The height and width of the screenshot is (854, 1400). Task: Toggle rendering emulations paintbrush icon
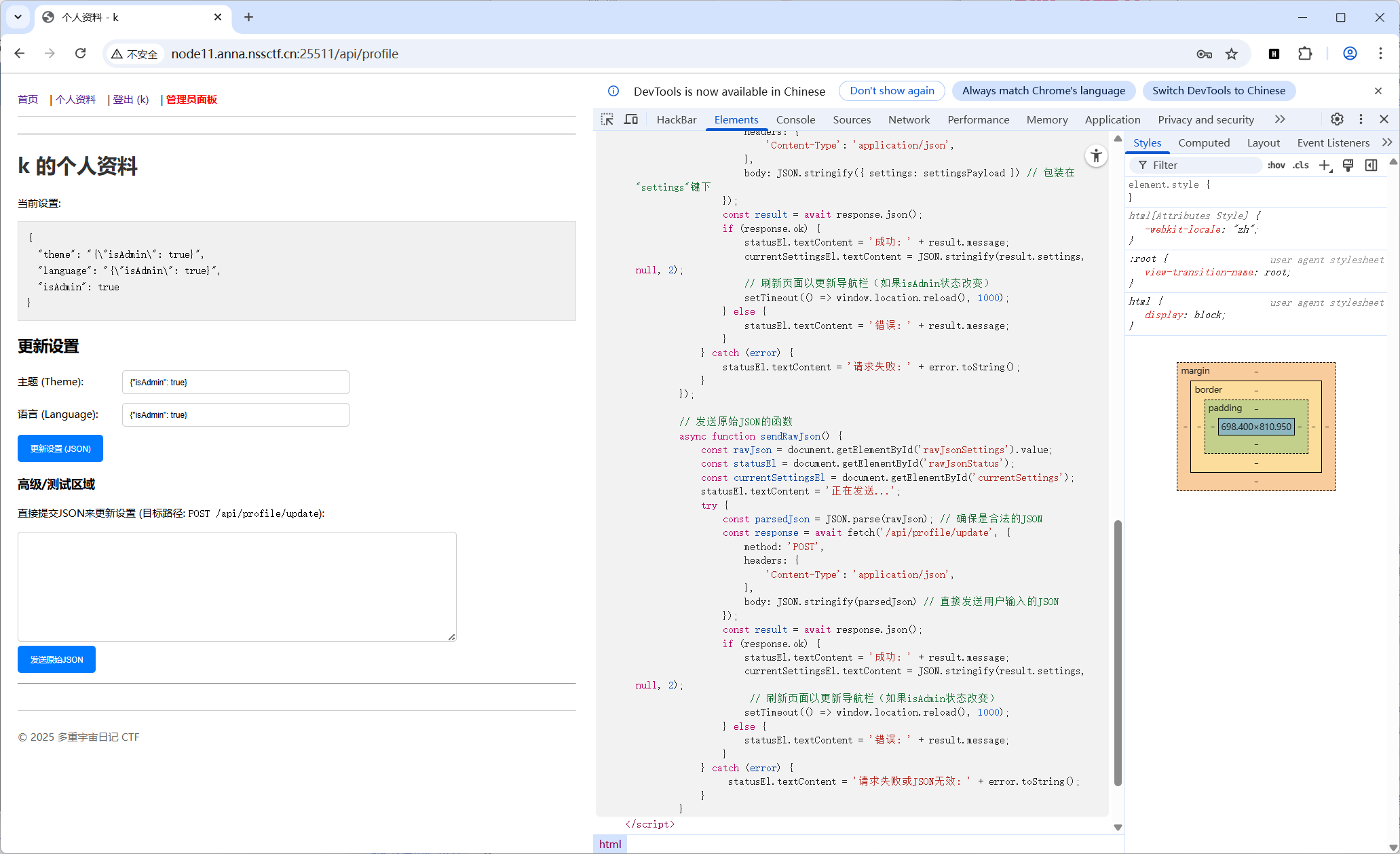point(1348,166)
